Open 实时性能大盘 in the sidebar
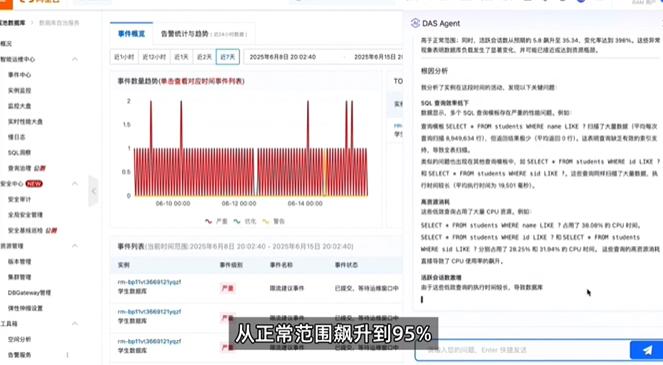 coord(25,121)
